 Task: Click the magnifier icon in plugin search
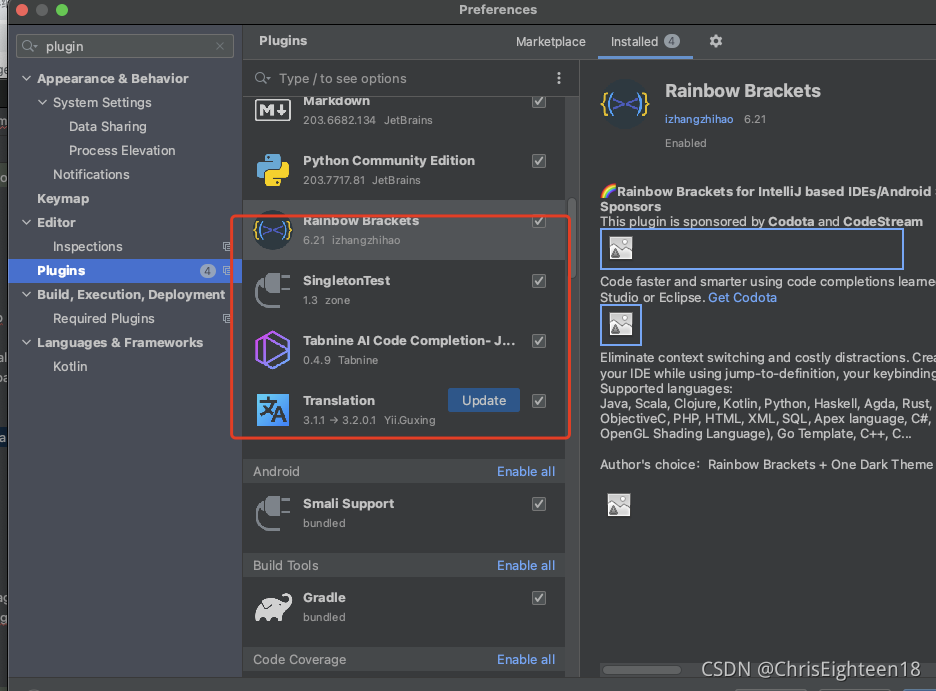[262, 78]
